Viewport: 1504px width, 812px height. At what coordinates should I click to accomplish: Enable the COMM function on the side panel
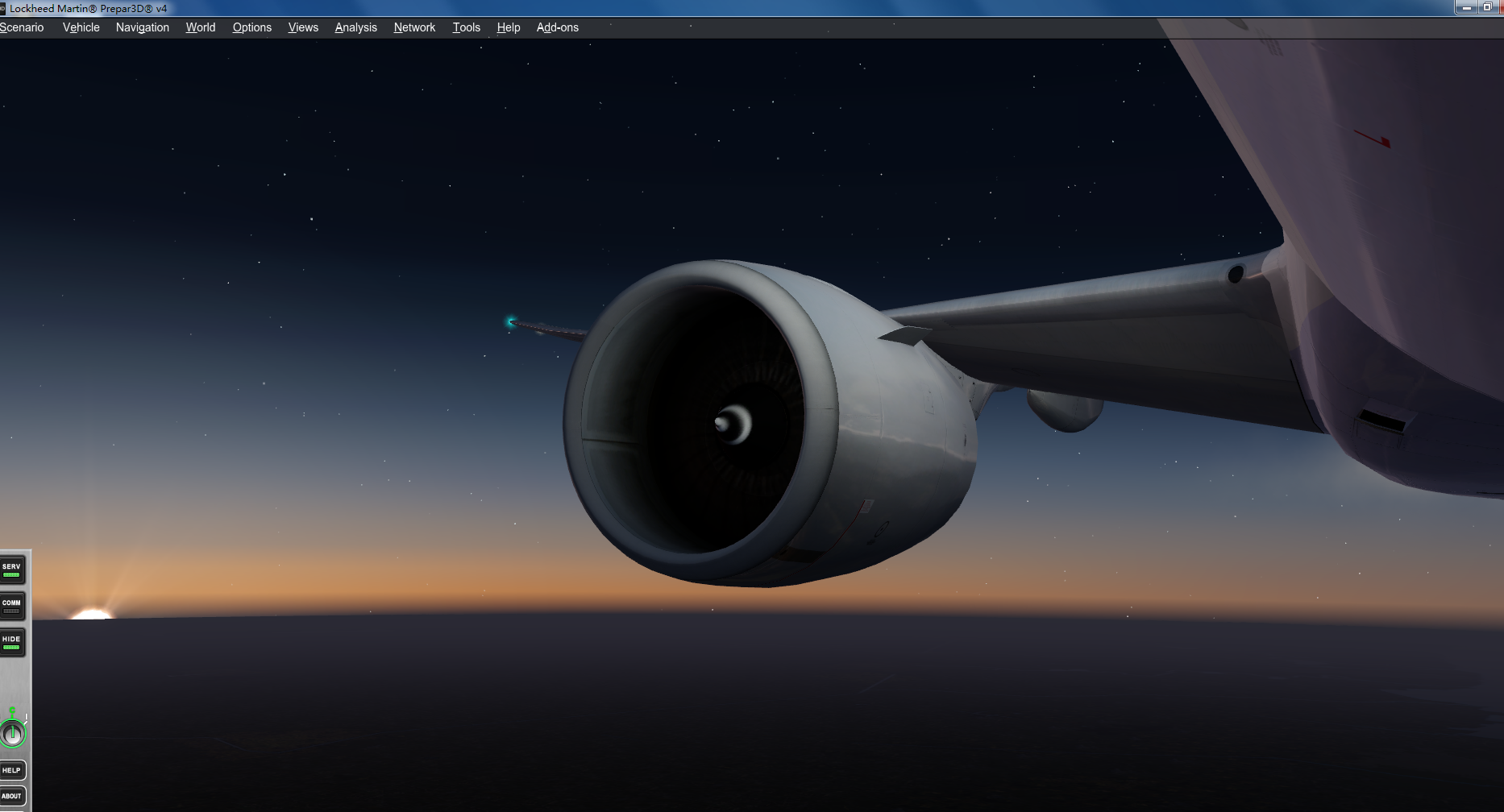(x=12, y=606)
